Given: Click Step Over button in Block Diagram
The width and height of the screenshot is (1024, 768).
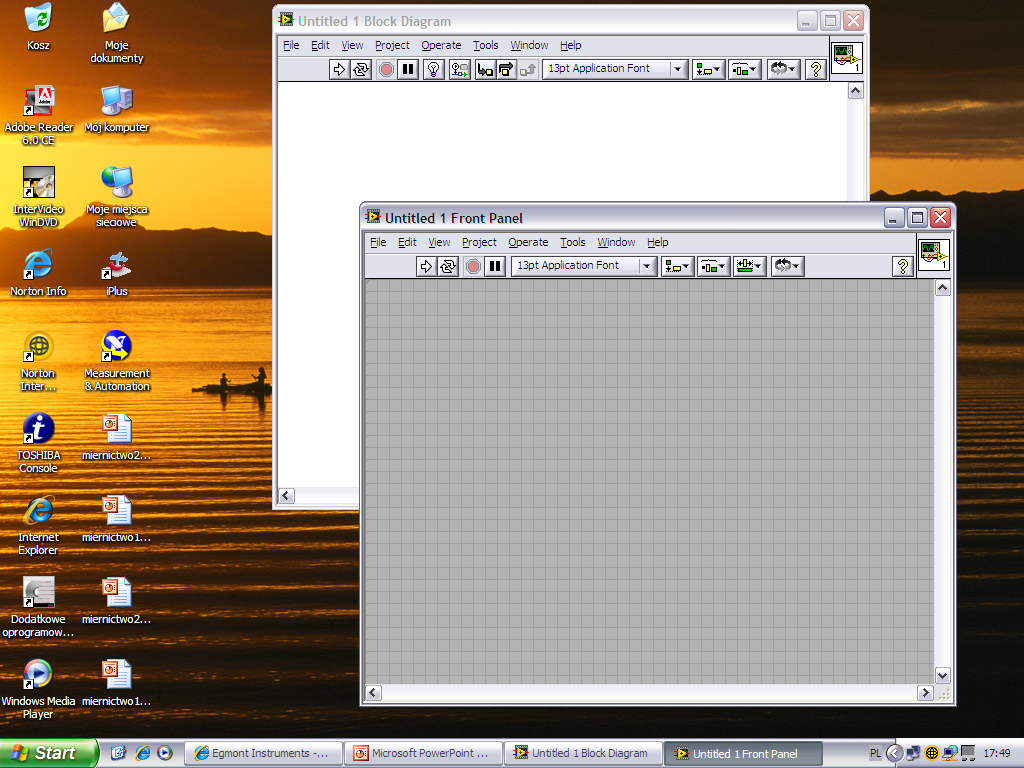Looking at the screenshot, I should 506,69.
